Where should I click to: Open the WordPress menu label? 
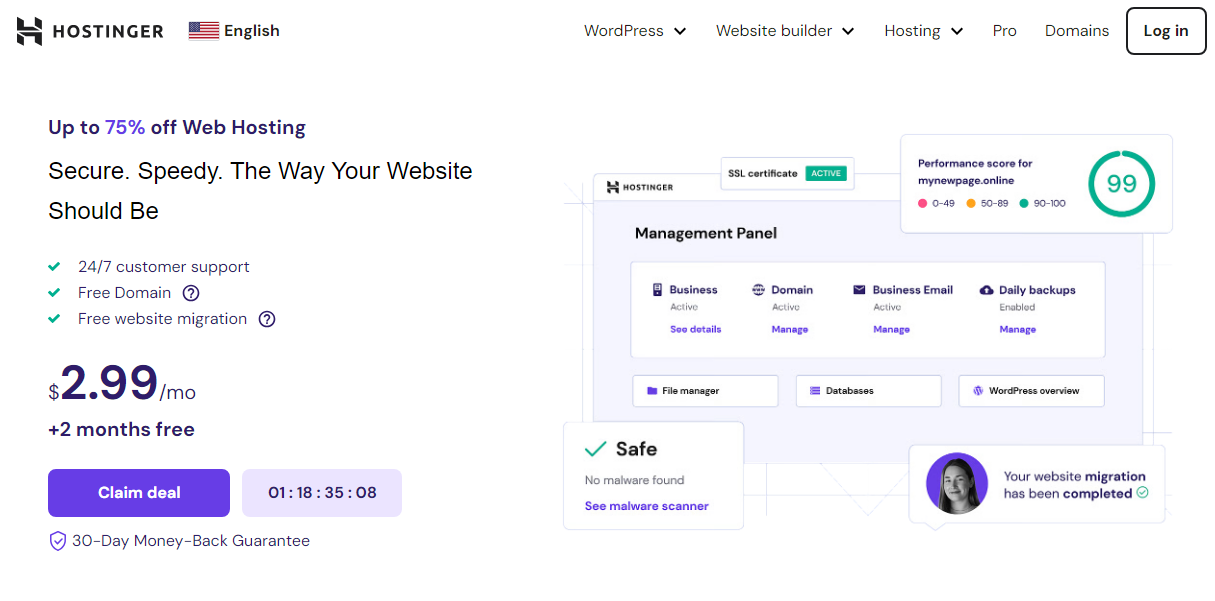click(624, 31)
